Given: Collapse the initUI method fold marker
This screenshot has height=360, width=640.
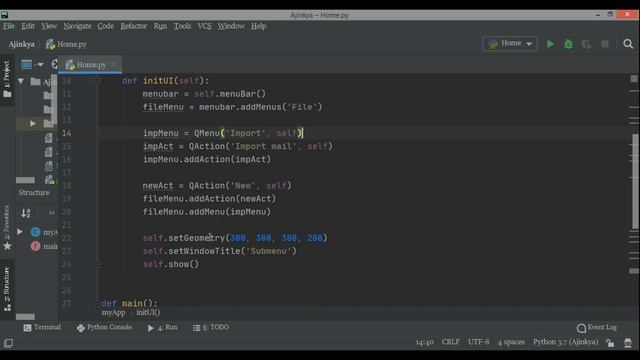Looking at the screenshot, I should point(98,81).
